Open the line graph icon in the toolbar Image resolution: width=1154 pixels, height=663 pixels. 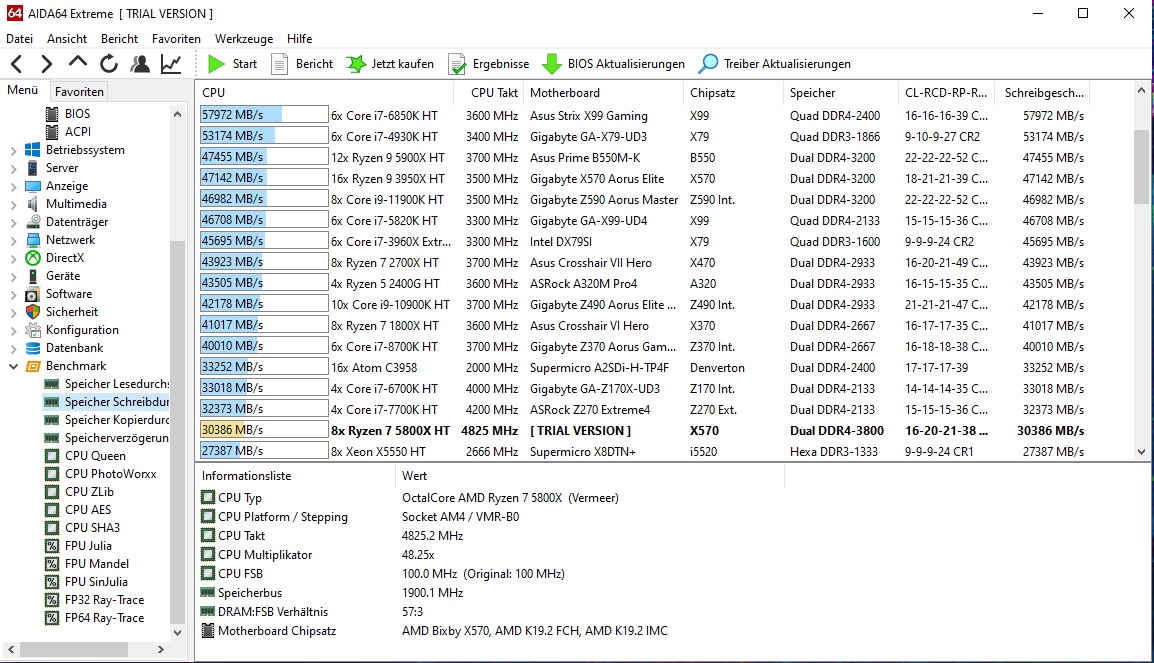[171, 64]
